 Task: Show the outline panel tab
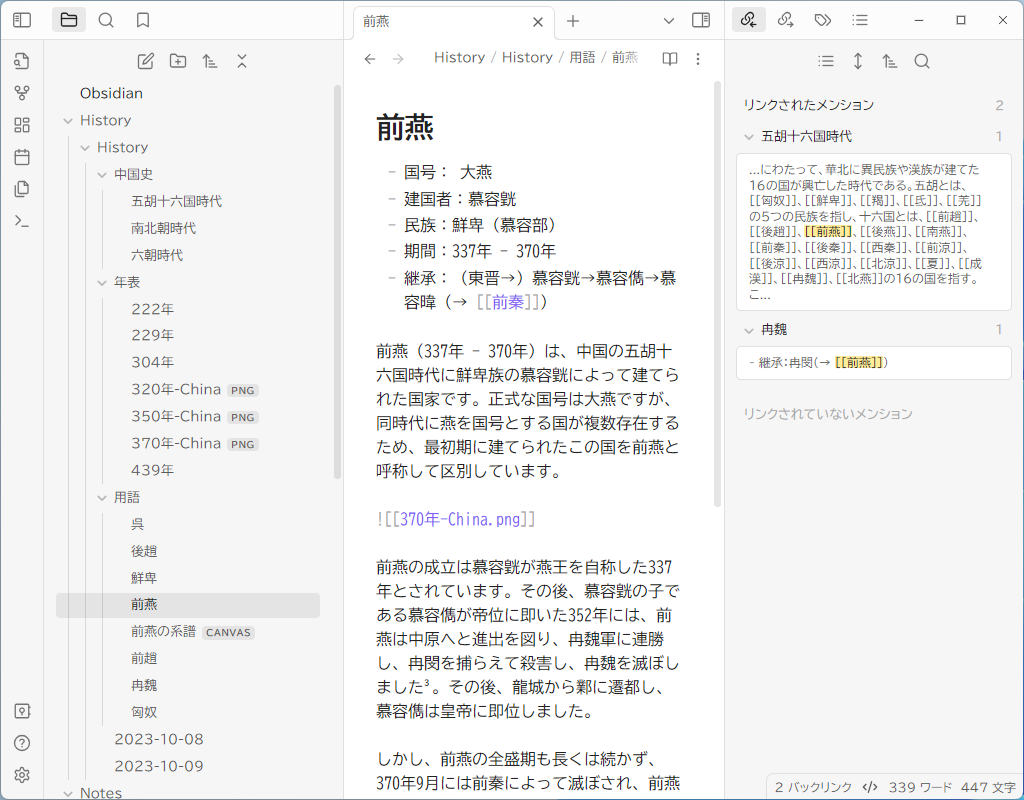tap(860, 20)
